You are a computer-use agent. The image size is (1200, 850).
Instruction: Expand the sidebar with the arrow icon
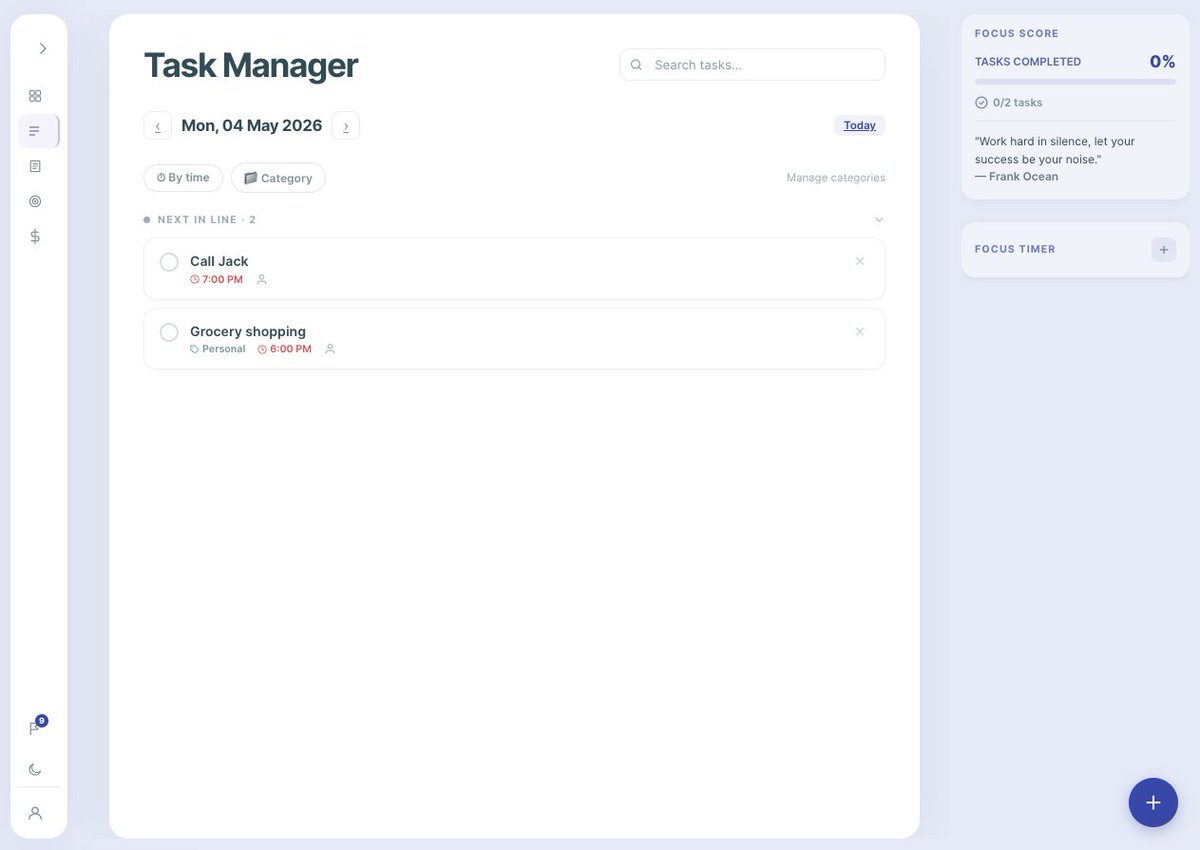(43, 48)
